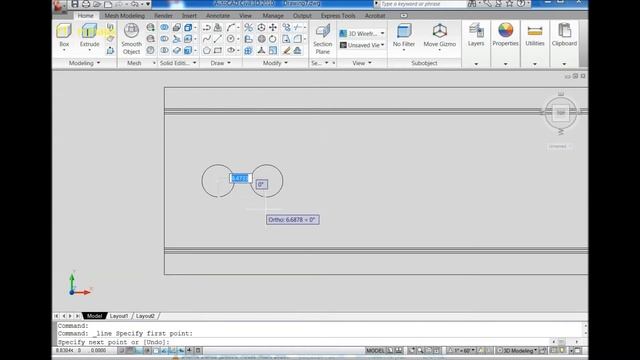This screenshot has width=640, height=360.
Task: Select the Move tool in Modify panel
Action: pyautogui.click(x=273, y=27)
